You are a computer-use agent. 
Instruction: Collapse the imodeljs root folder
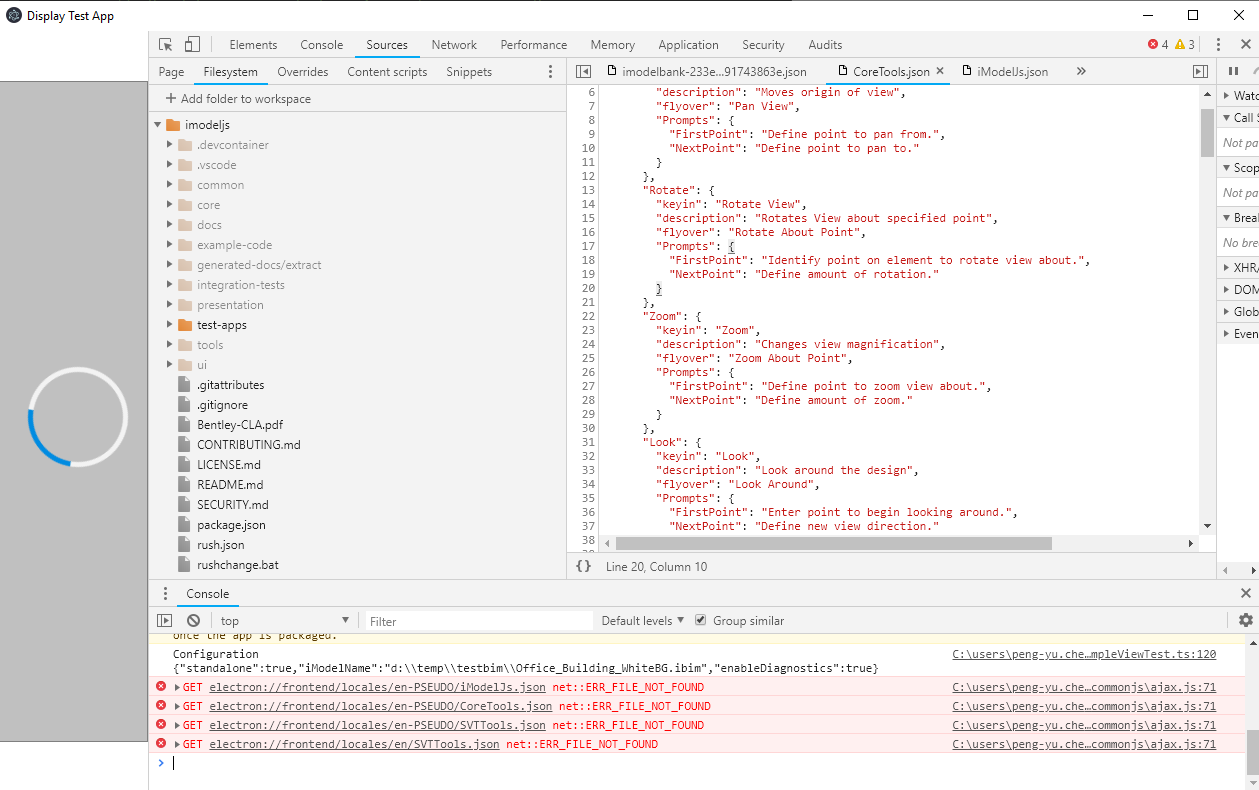coord(158,125)
